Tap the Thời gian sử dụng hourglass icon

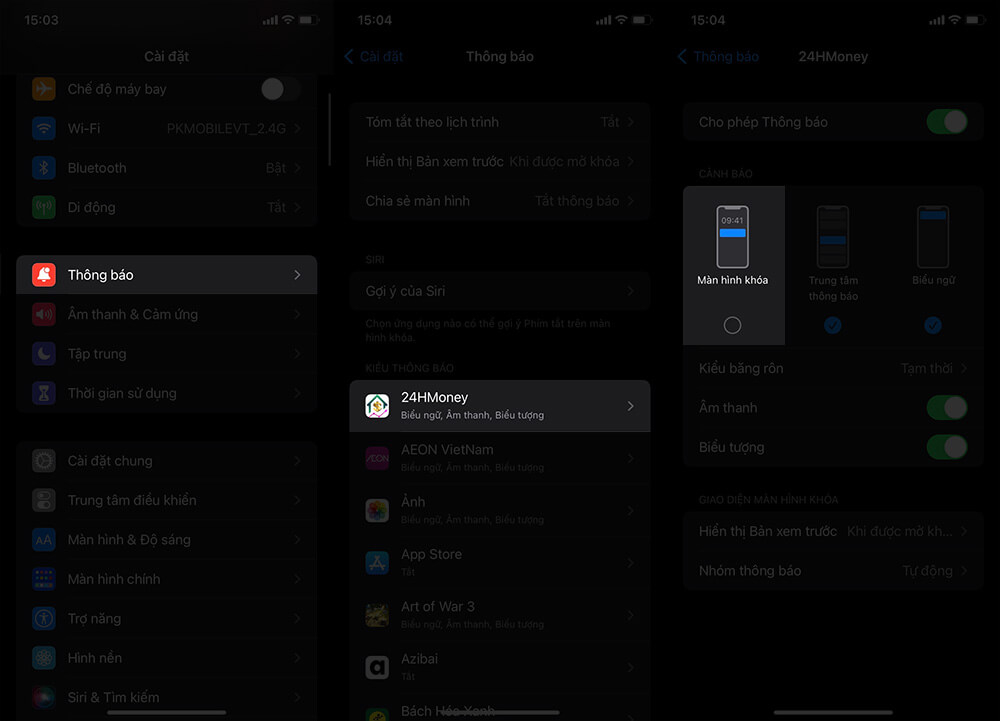44,393
